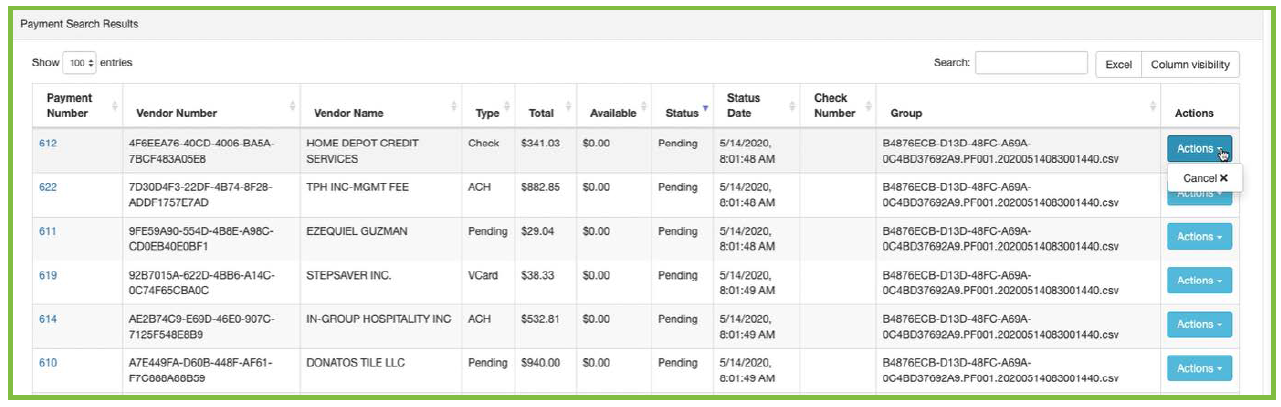Sort by Payment Number column arrows
The height and width of the screenshot is (407, 1281).
coord(114,106)
